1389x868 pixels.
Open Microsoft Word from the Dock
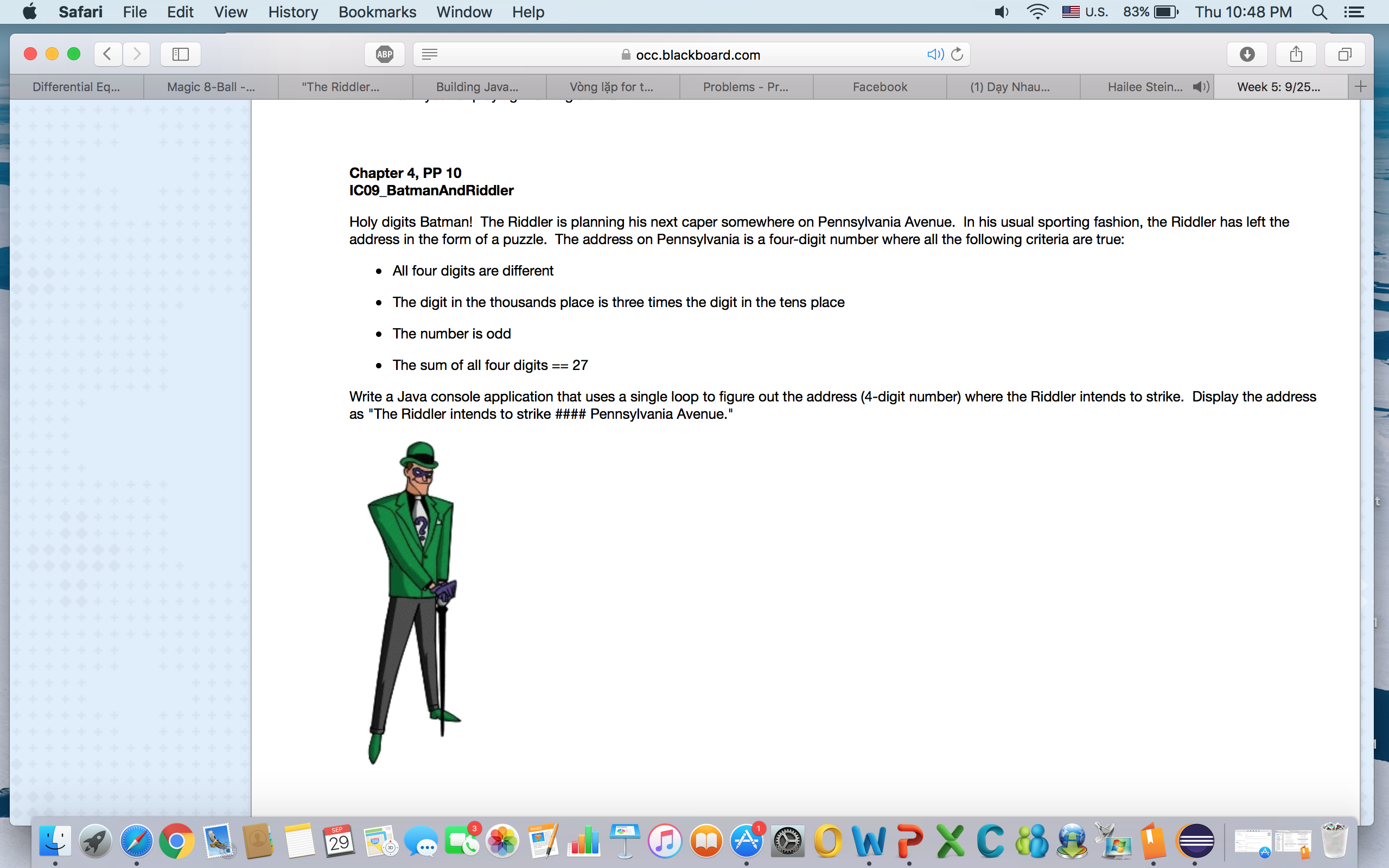coord(869,841)
